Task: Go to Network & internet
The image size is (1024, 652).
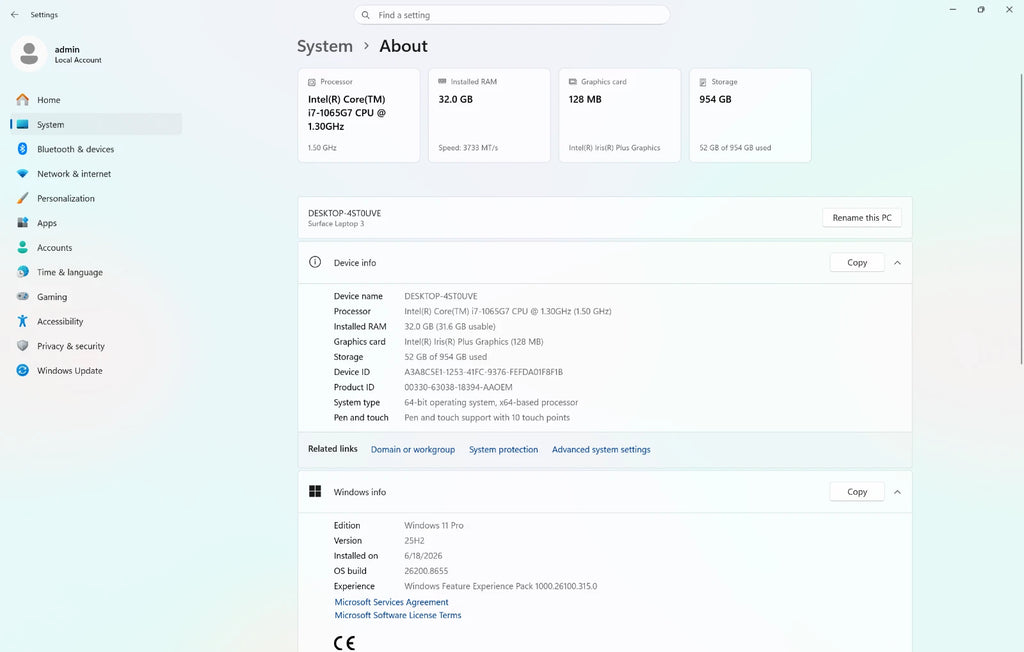Action: [96, 174]
